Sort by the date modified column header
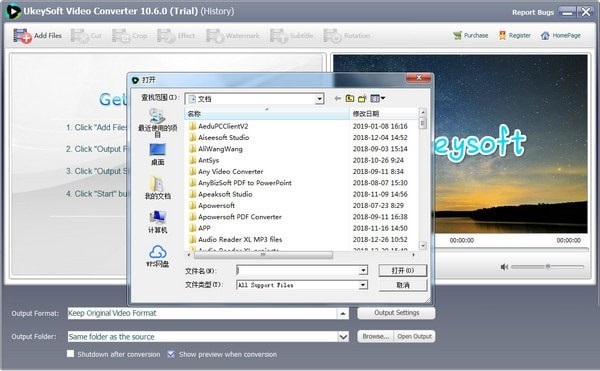 point(384,114)
